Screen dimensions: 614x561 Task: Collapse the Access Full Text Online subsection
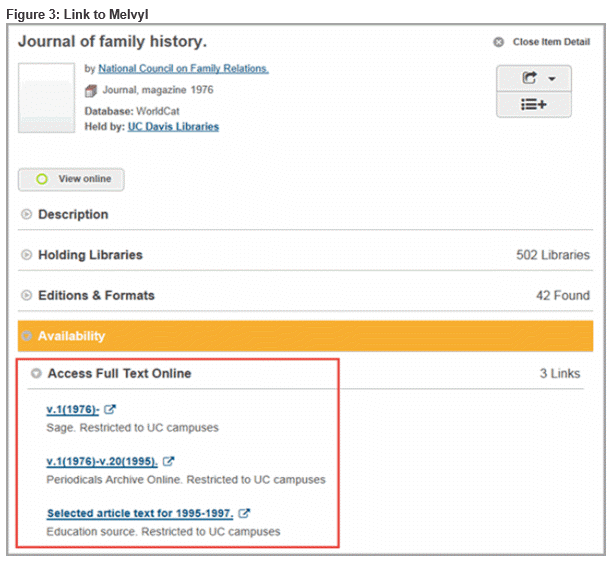(x=36, y=373)
